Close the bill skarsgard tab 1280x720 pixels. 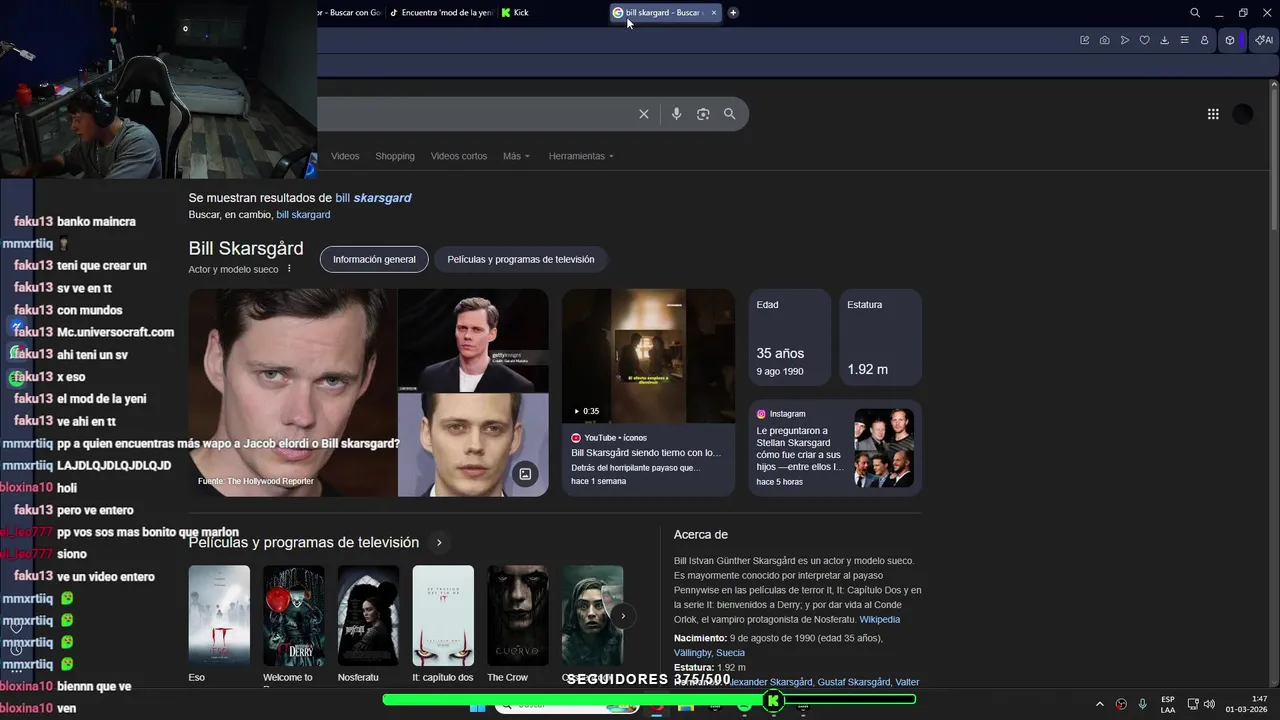713,13
